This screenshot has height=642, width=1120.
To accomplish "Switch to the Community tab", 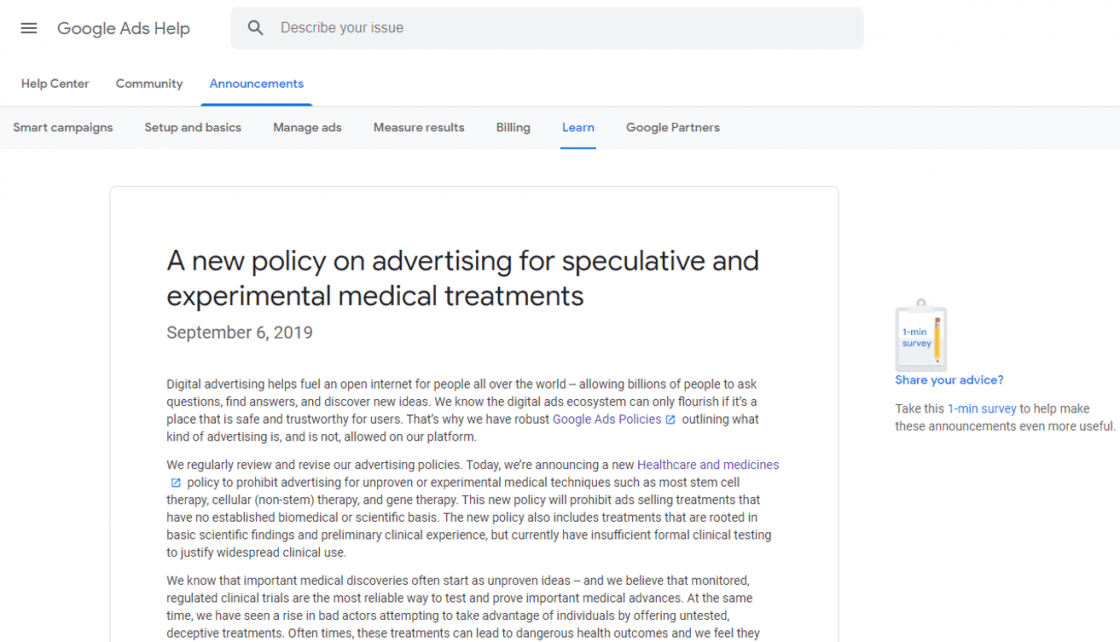I will pos(148,84).
